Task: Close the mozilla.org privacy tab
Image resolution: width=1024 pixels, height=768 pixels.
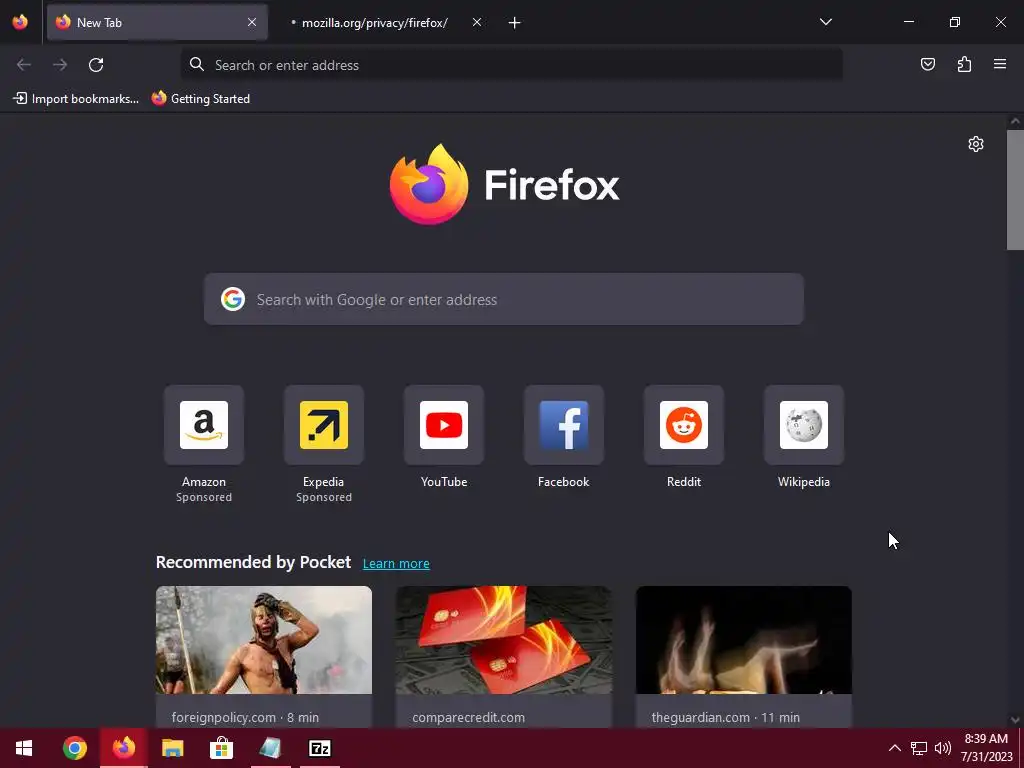Action: [477, 22]
